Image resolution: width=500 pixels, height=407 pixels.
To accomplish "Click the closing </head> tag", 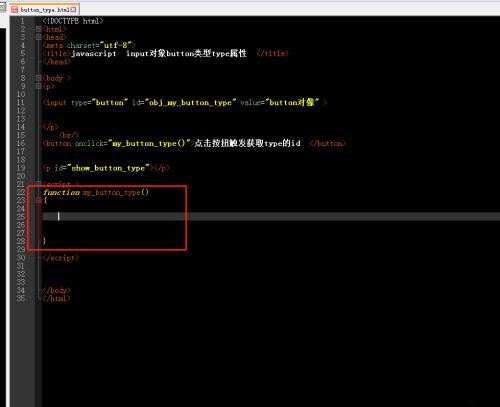I will (x=56, y=62).
